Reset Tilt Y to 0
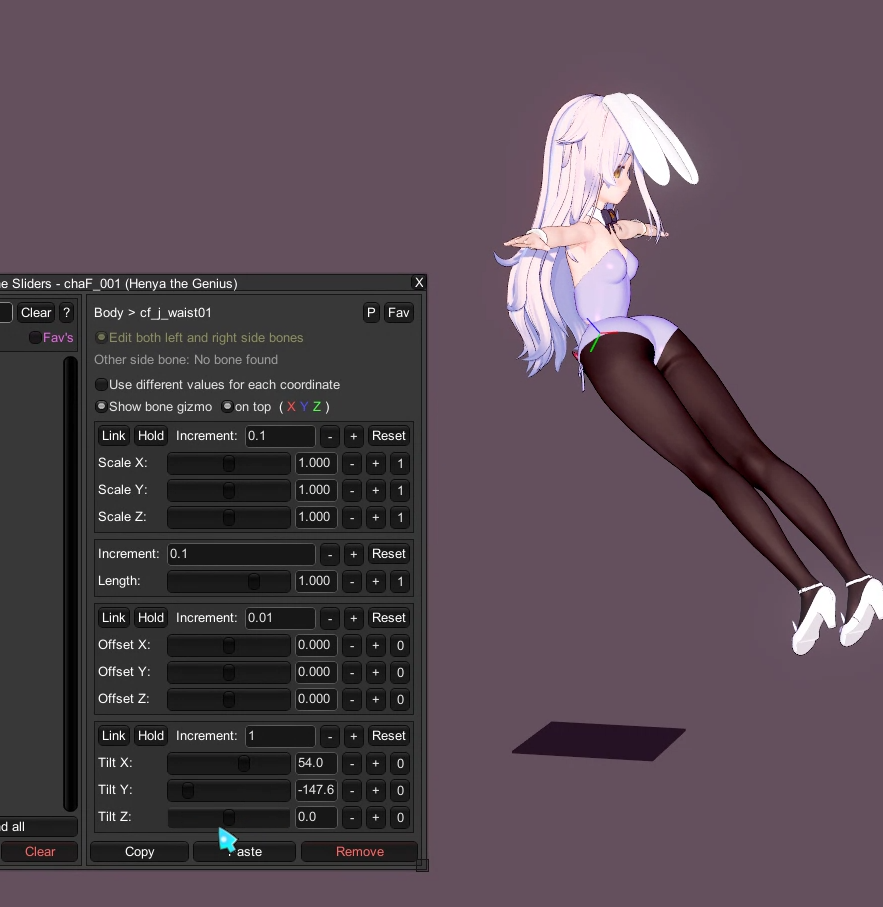The height and width of the screenshot is (907, 883). tap(400, 790)
